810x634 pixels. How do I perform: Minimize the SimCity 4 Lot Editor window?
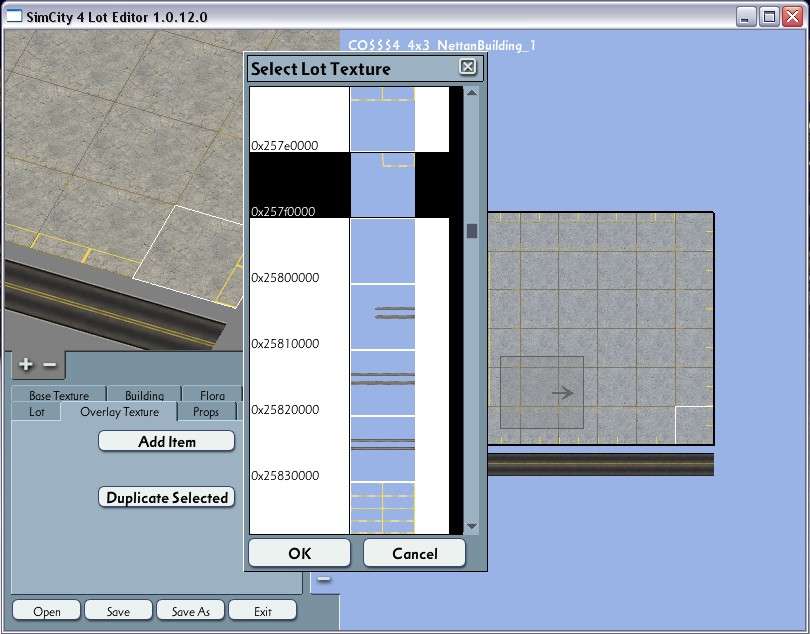click(745, 17)
